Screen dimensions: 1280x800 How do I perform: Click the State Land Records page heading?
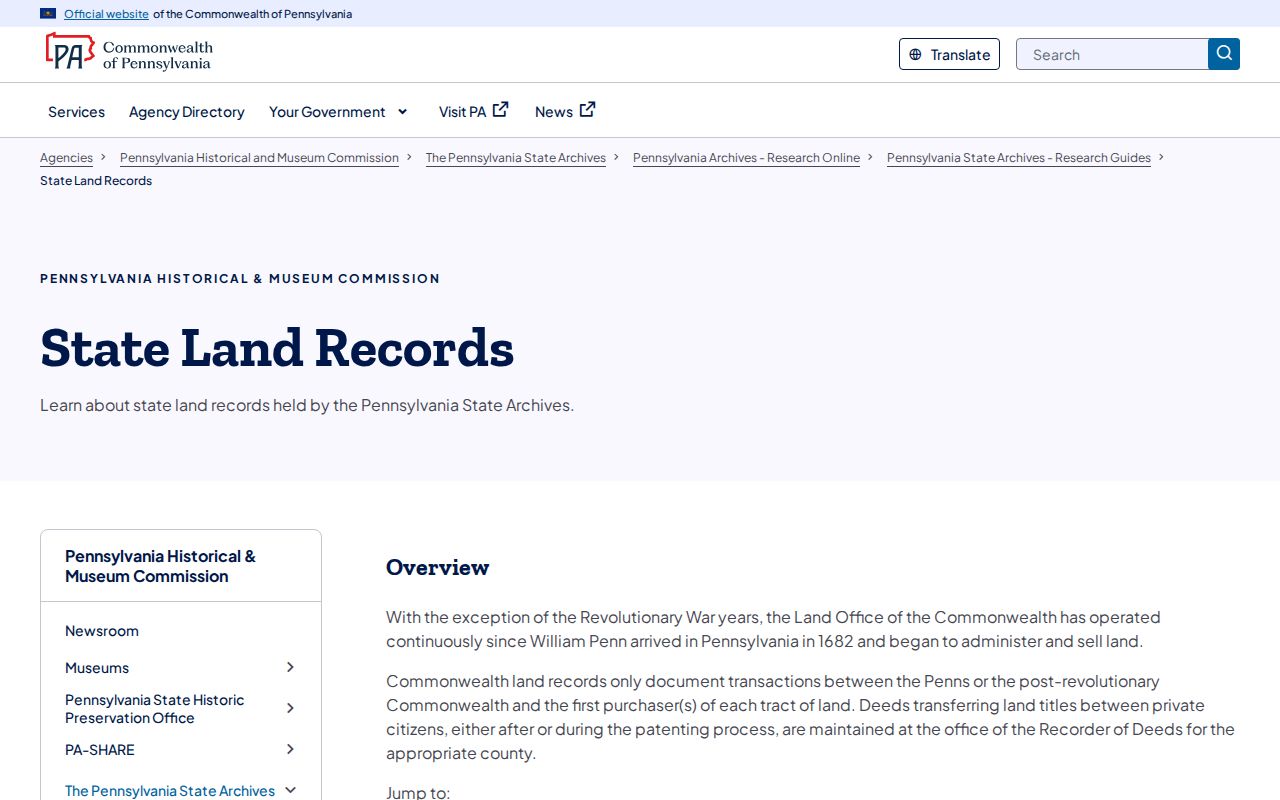[277, 348]
